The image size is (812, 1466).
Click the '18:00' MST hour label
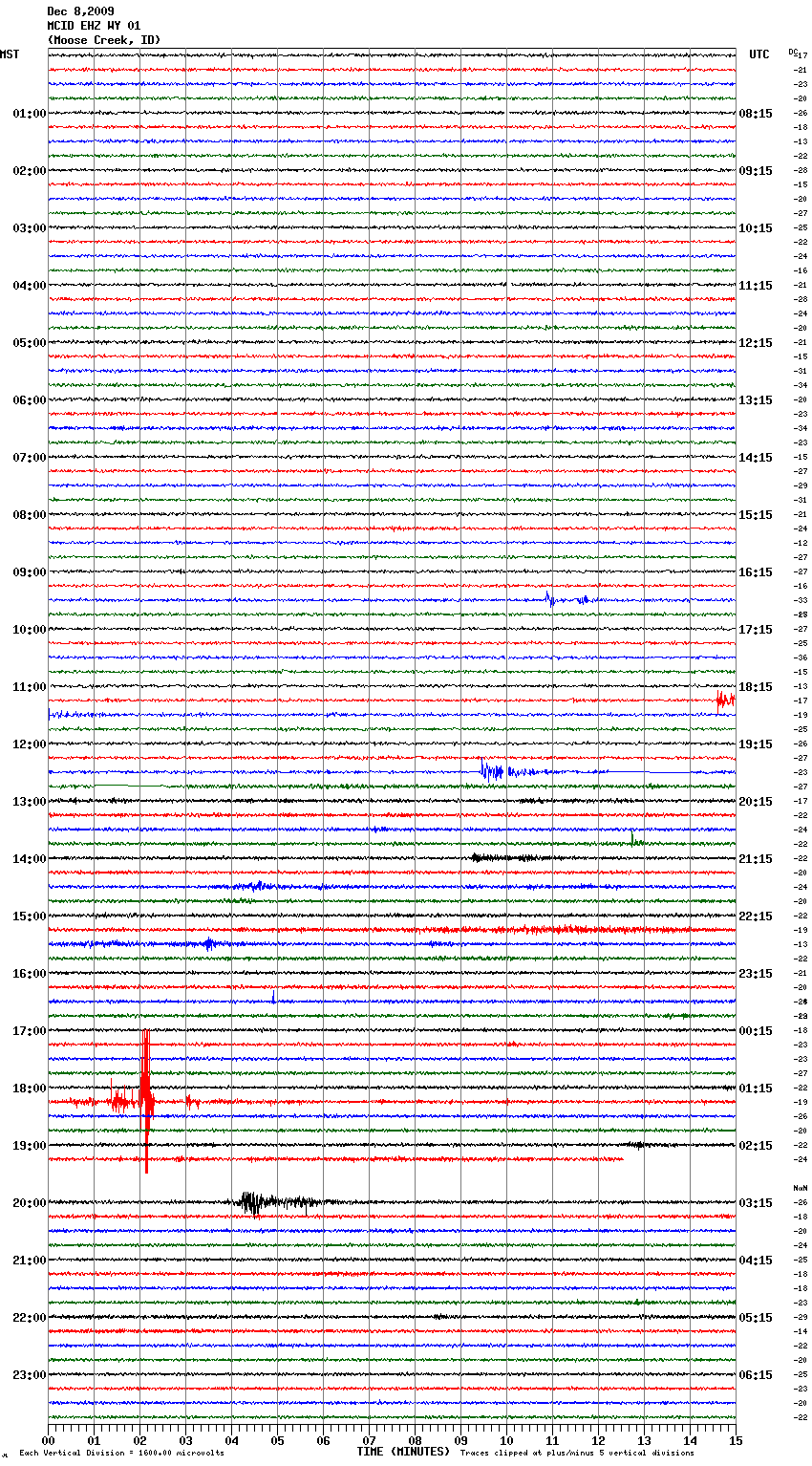(29, 1089)
